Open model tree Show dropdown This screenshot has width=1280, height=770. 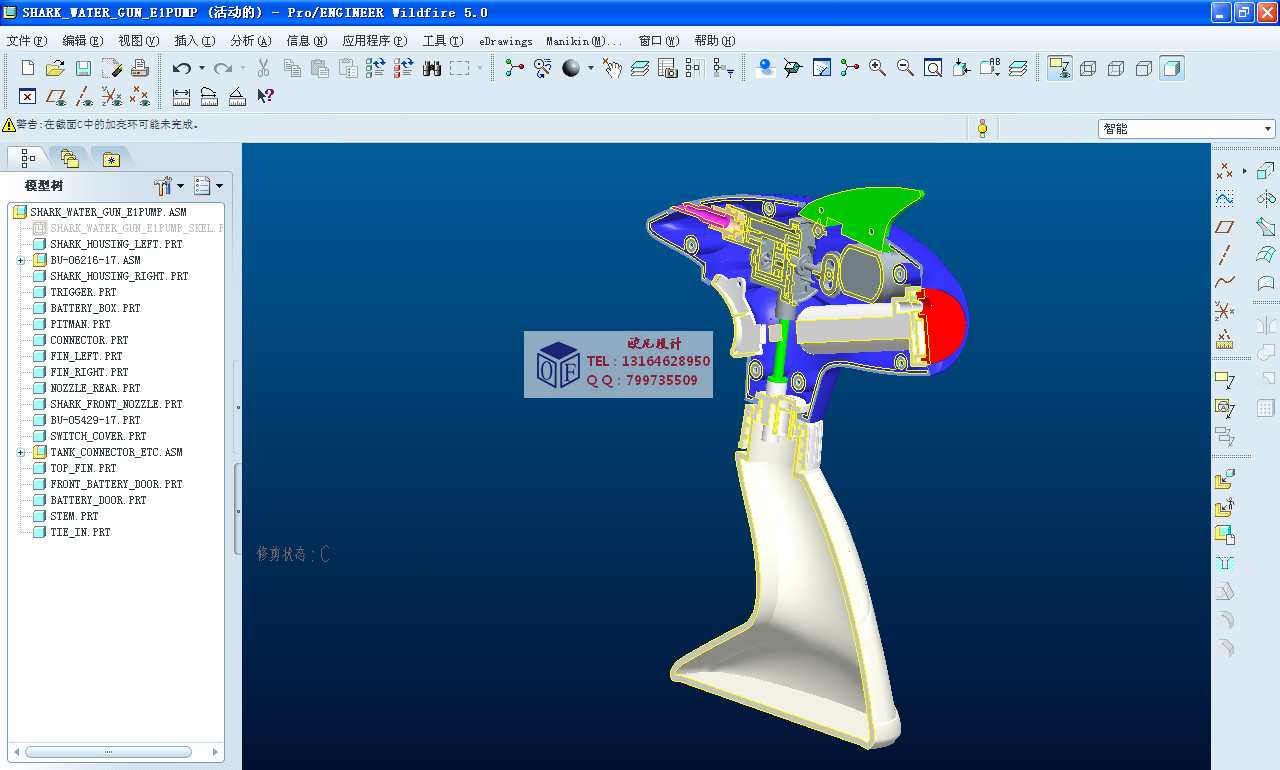[x=208, y=186]
